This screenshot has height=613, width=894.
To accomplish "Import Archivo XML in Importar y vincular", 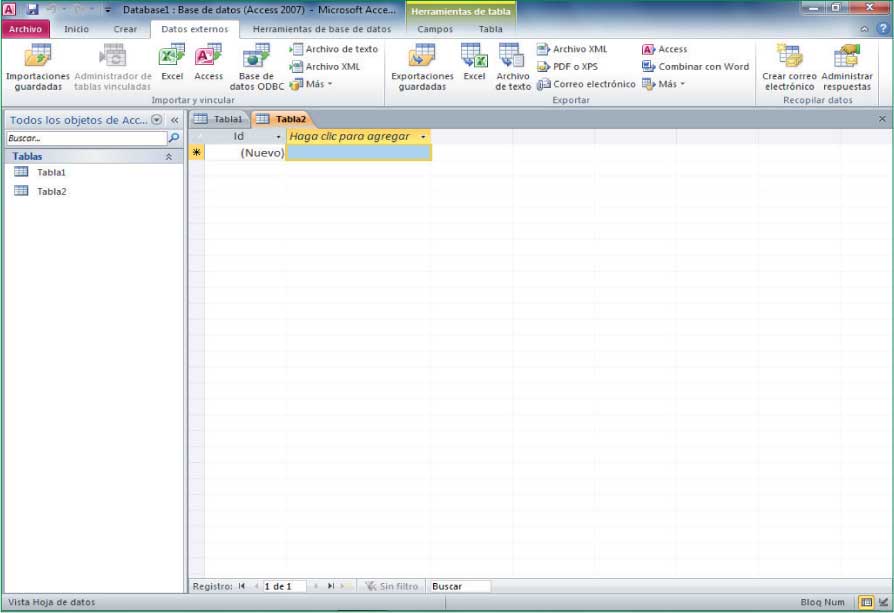I will coord(325,67).
